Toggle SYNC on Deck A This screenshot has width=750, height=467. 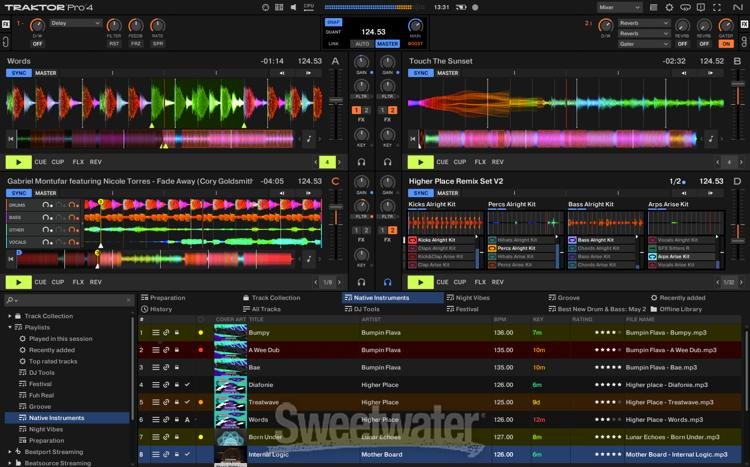19,73
